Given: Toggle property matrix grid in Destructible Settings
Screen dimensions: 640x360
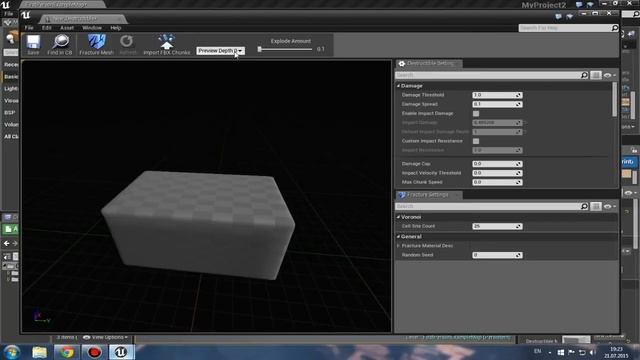Looking at the screenshot, I should [x=596, y=75].
